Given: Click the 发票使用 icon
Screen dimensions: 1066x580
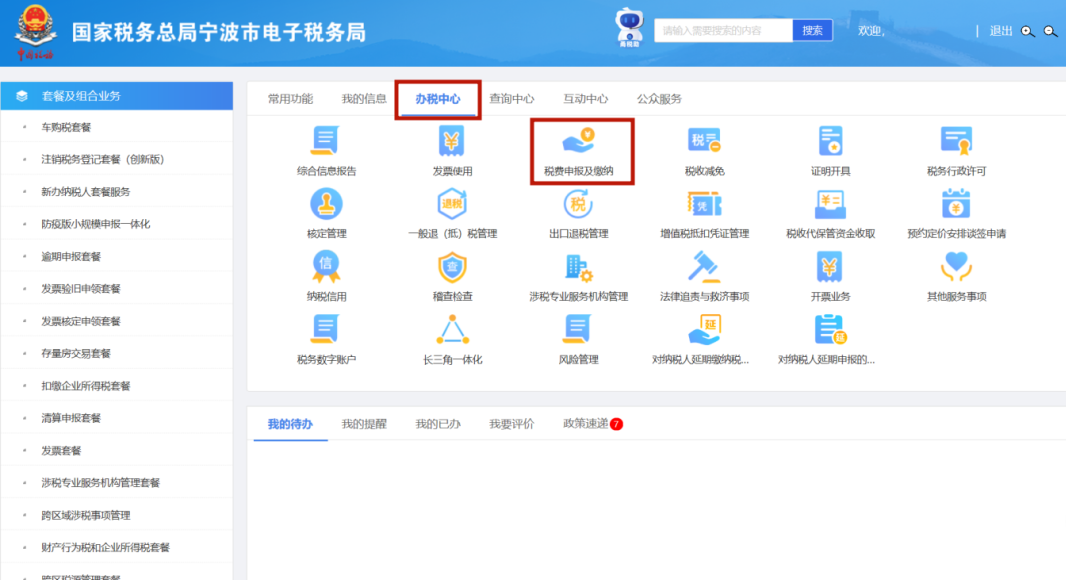Looking at the screenshot, I should [452, 142].
